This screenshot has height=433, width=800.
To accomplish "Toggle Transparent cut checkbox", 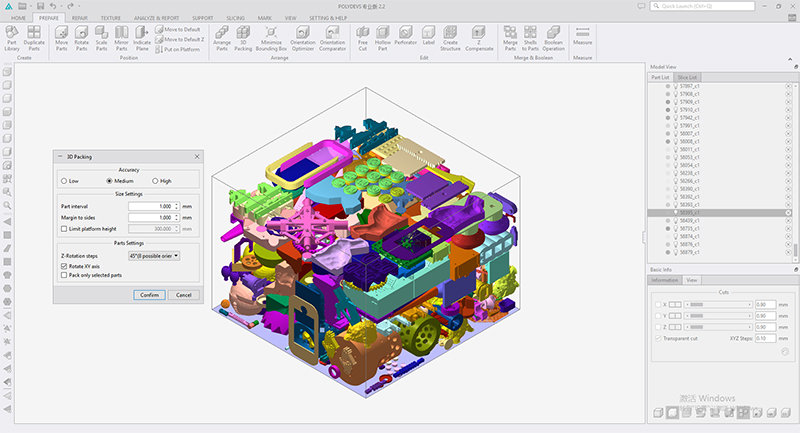I will 658,338.
